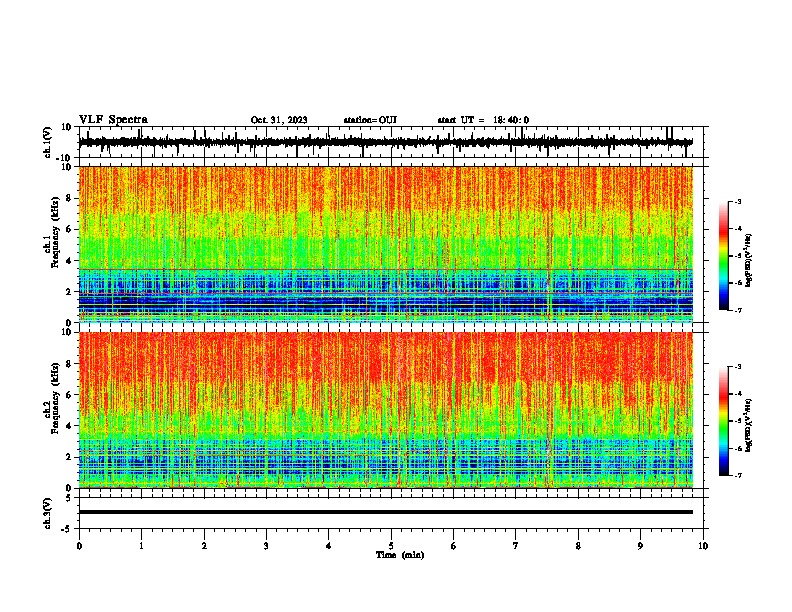792x612 pixels.
Task: Click the time axis tick label '7'
Action: coord(516,546)
